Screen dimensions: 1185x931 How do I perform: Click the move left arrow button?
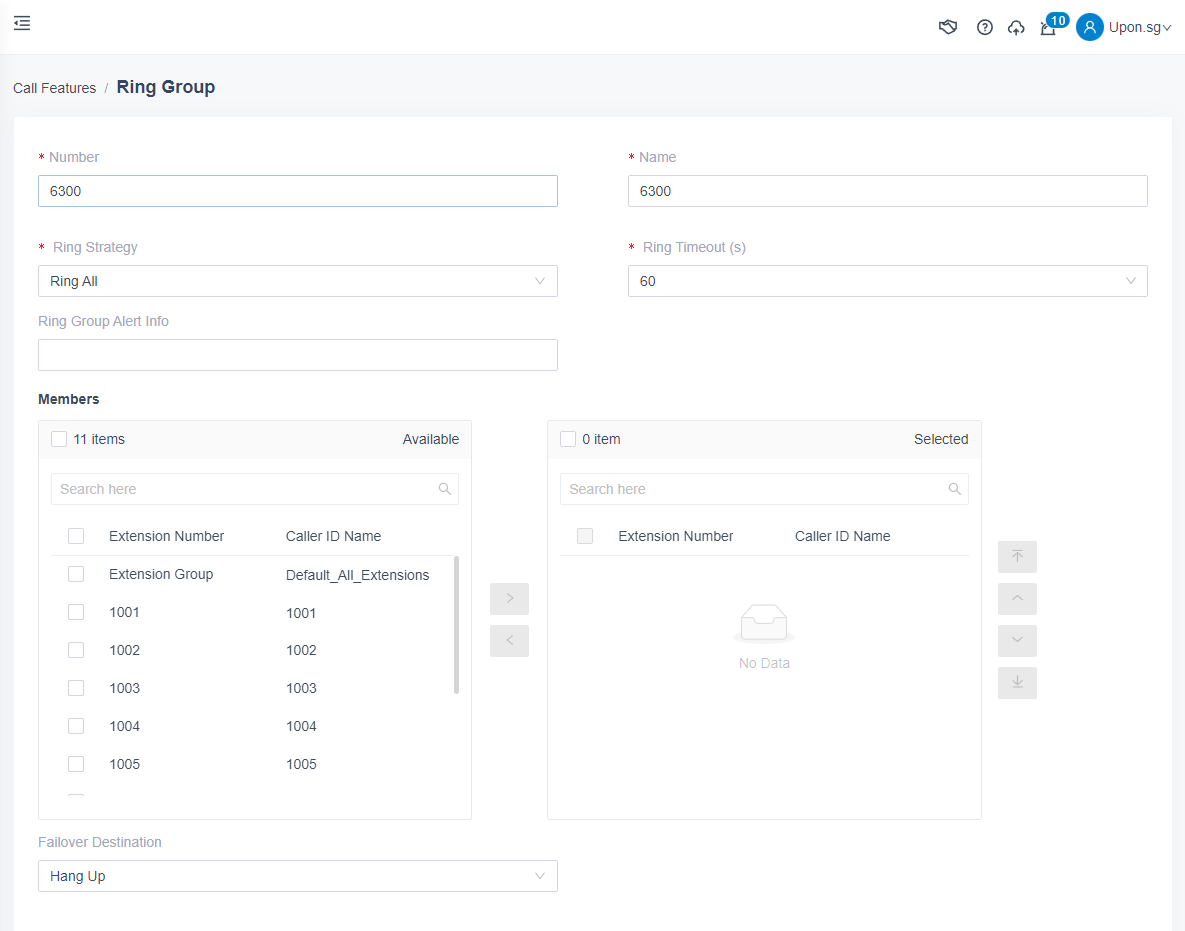(x=509, y=641)
